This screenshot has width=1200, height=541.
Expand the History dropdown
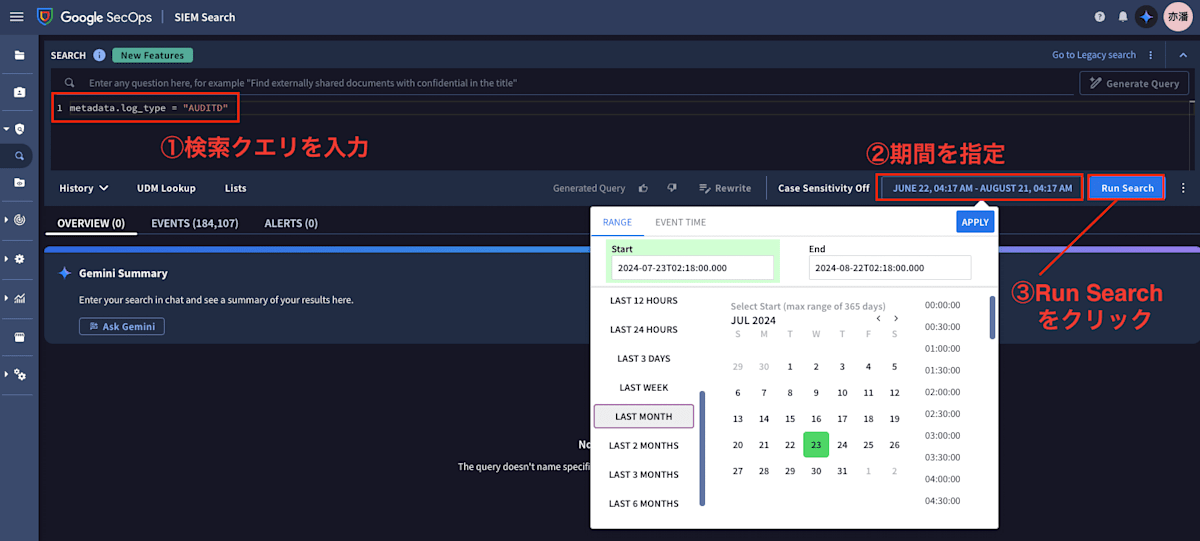point(83,188)
